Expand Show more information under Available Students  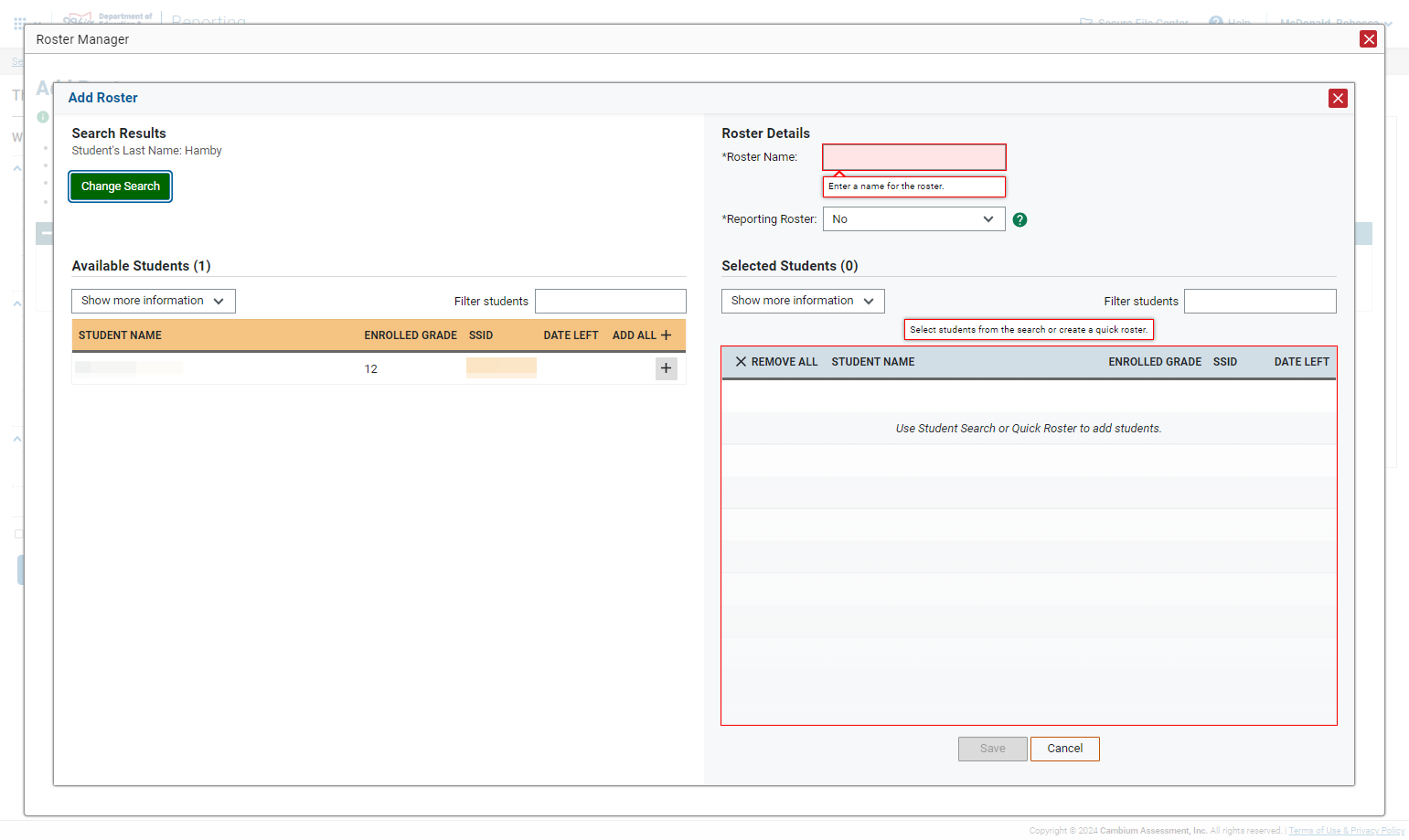(154, 301)
